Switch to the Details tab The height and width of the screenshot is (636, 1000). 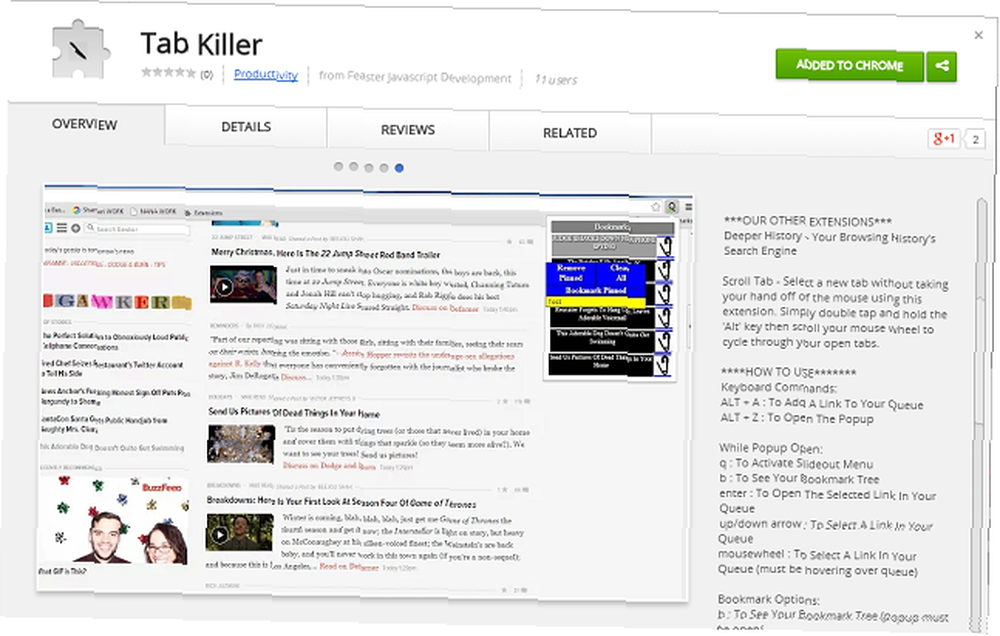coord(246,127)
